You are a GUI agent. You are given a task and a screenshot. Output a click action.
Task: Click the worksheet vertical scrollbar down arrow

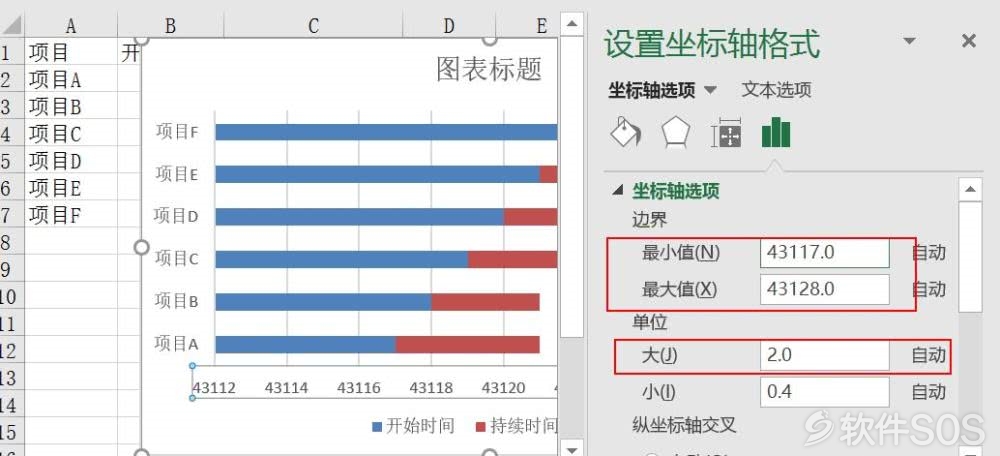tap(571, 448)
